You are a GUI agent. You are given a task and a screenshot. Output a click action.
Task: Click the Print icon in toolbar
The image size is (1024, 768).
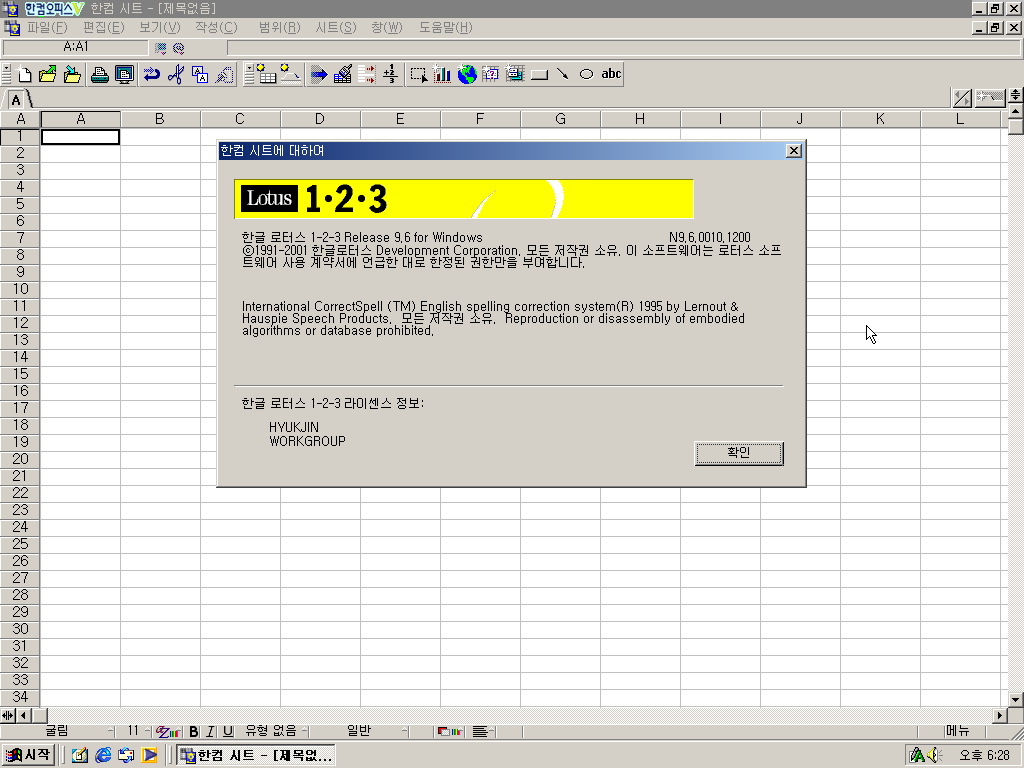click(99, 74)
